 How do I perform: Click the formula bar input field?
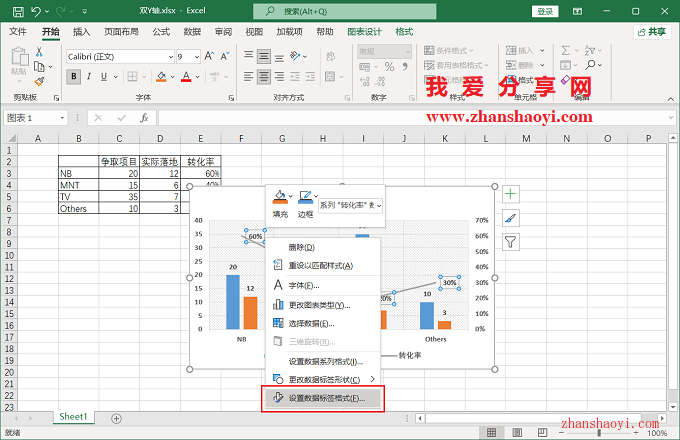[412, 118]
